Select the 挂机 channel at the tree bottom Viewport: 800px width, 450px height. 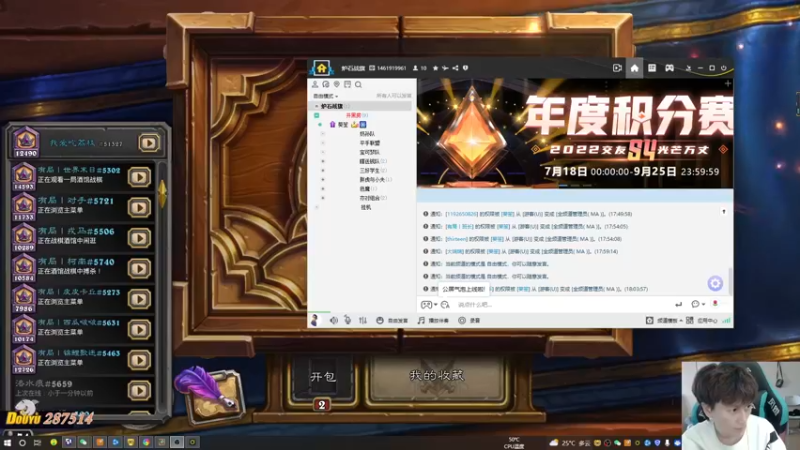coord(366,207)
